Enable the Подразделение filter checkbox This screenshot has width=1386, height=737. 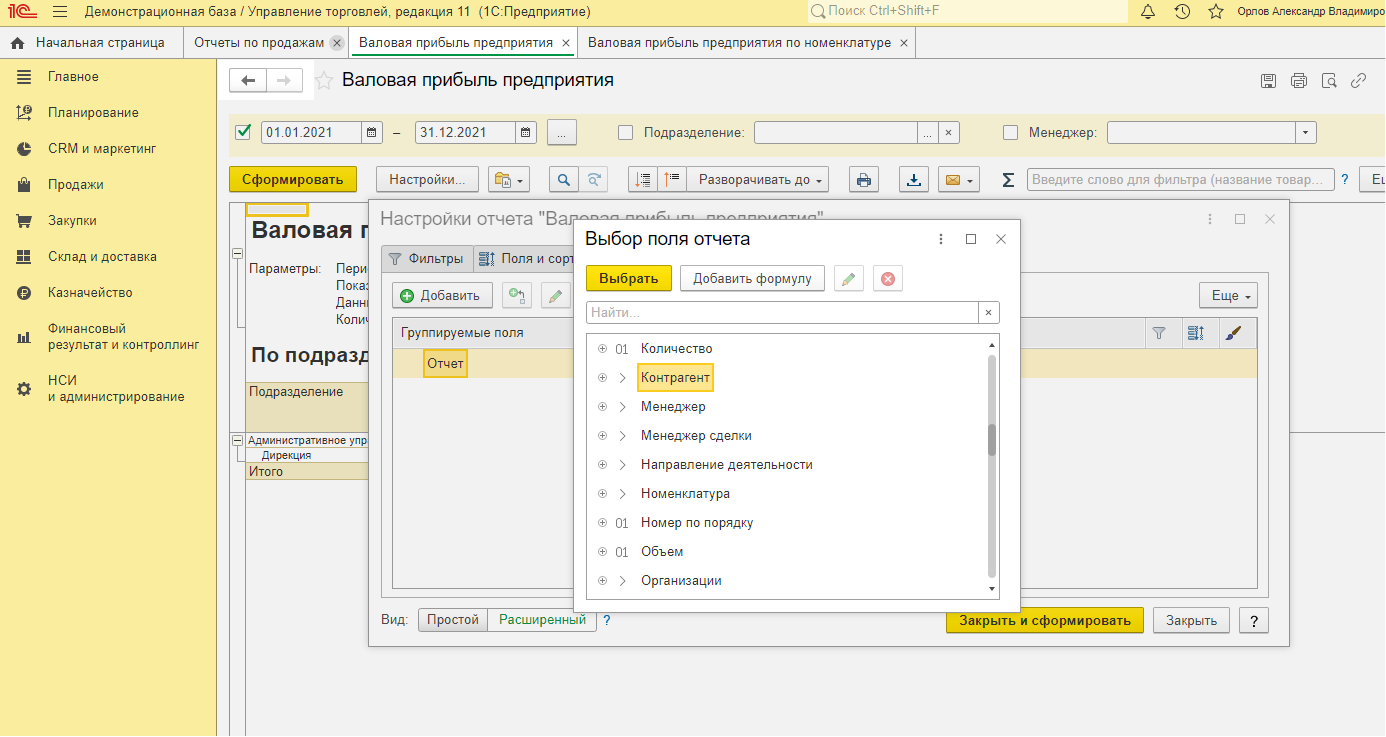626,132
